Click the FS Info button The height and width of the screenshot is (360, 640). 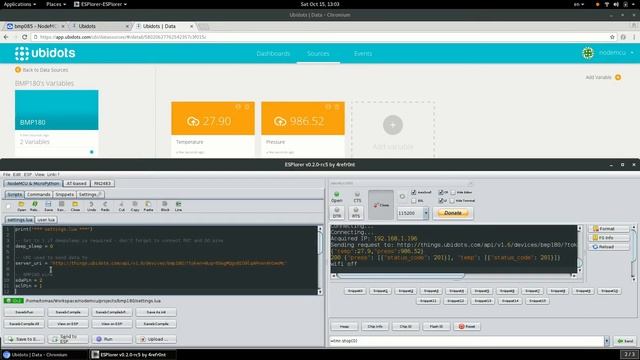coord(609,238)
